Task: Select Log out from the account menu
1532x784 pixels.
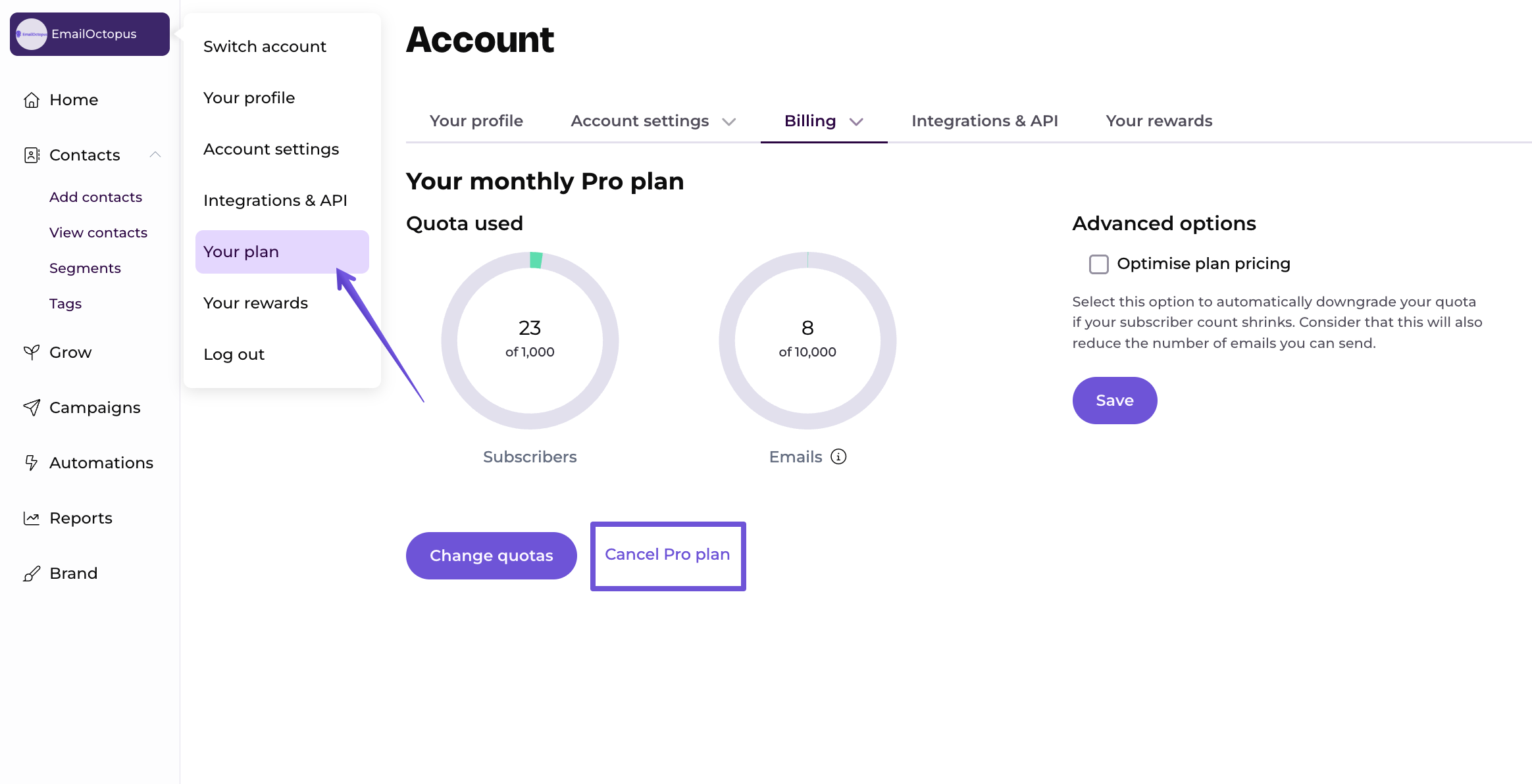Action: 234,354
